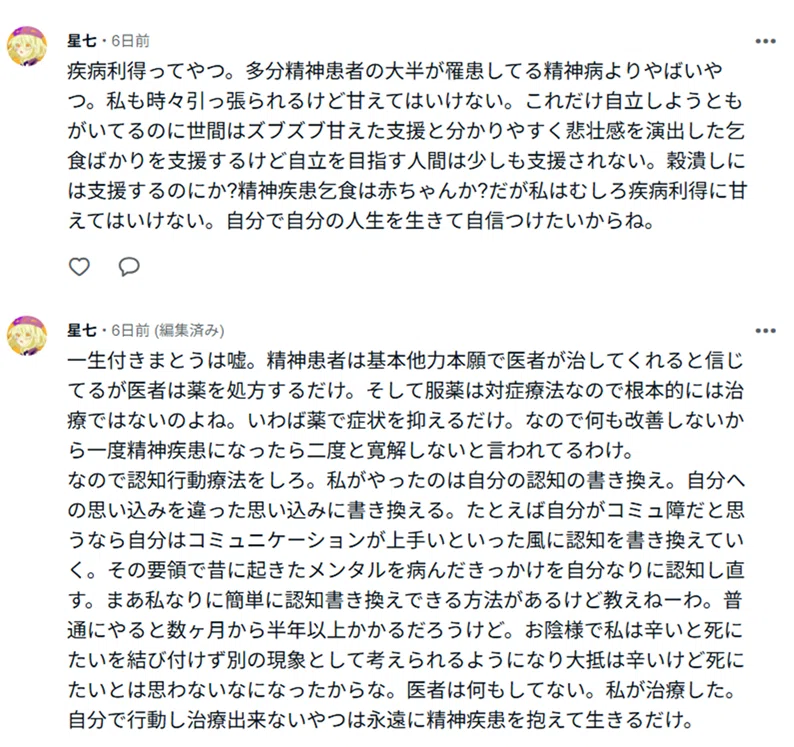794x747 pixels.
Task: Open the first post's 星七 avatar
Action: click(x=27, y=46)
